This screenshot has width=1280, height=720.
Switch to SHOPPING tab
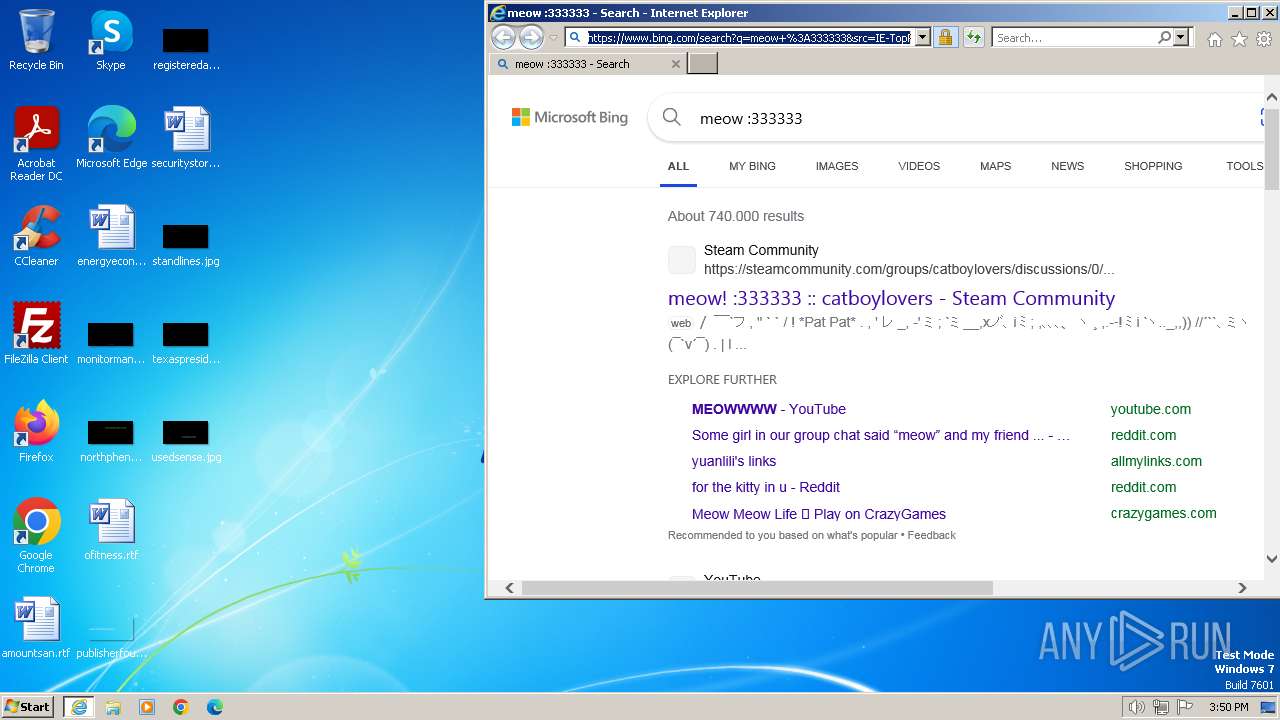click(x=1153, y=166)
